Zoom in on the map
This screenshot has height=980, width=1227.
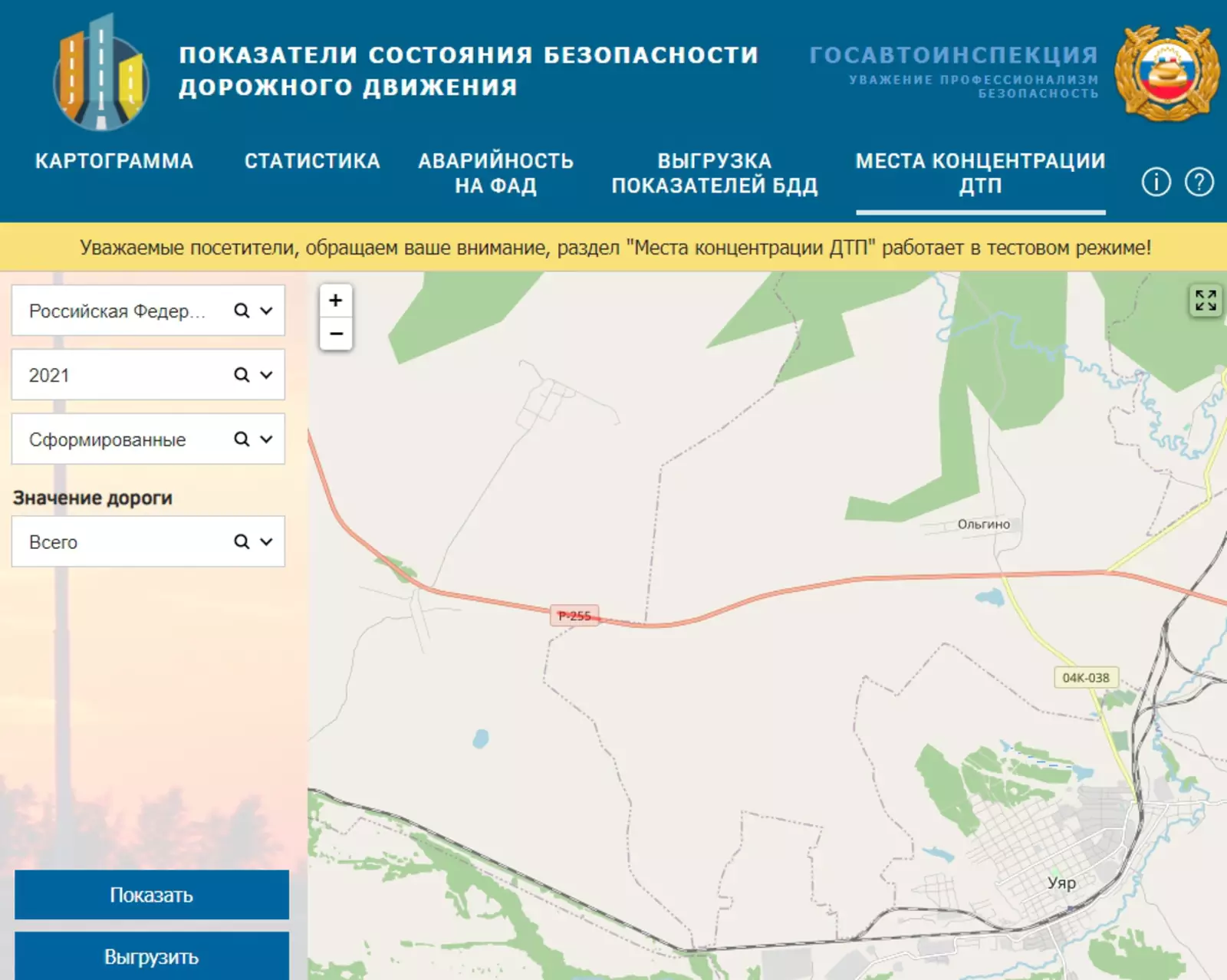pyautogui.click(x=336, y=301)
